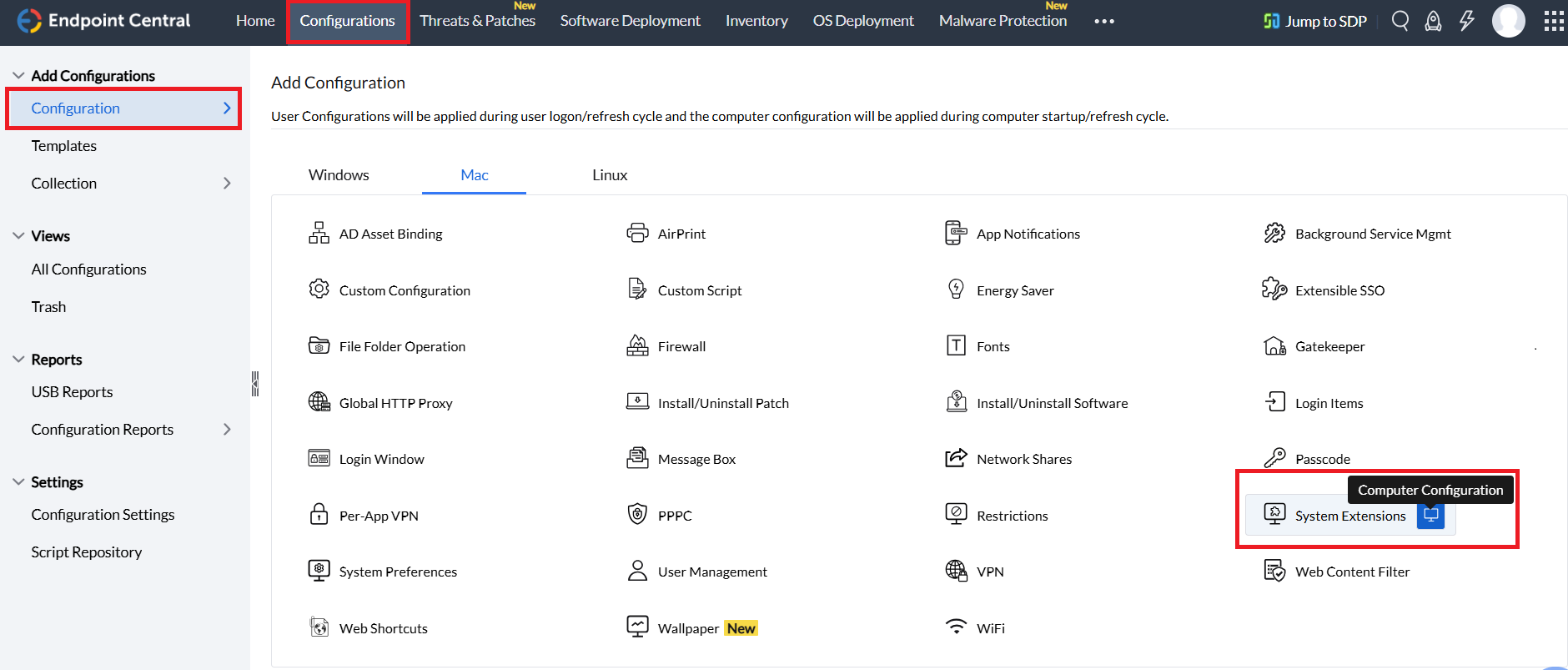Click Computer Configuration button beside System Extensions
1568x670 pixels.
coord(1430,516)
